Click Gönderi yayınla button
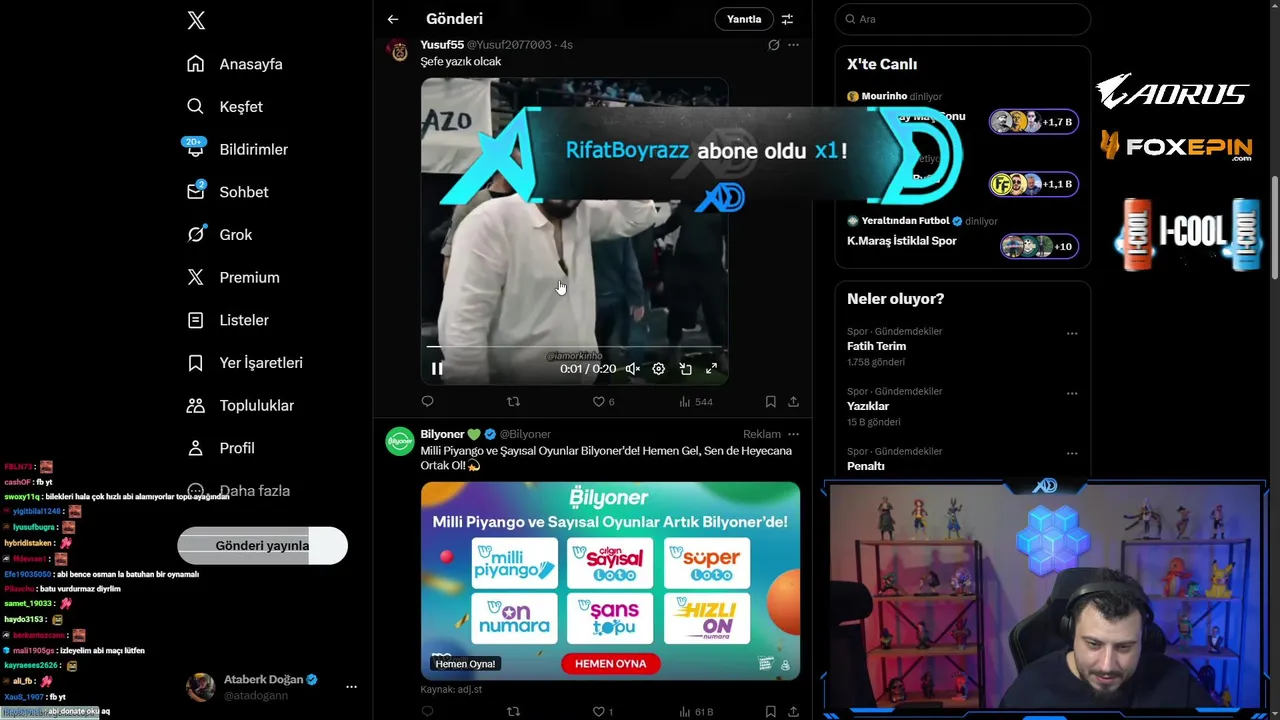The image size is (1280, 720). (262, 546)
